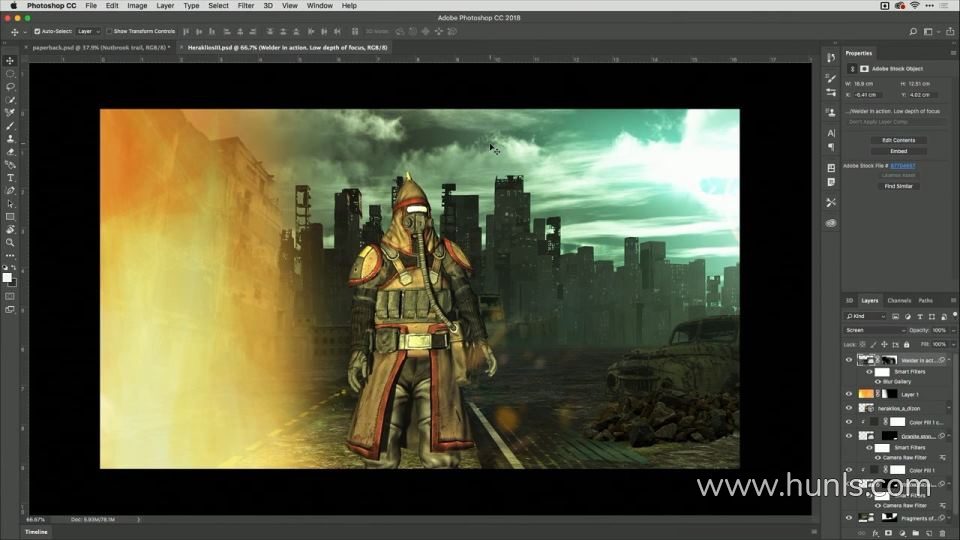The width and height of the screenshot is (960, 540).
Task: Click the Lock all padlock icon
Action: (907, 345)
